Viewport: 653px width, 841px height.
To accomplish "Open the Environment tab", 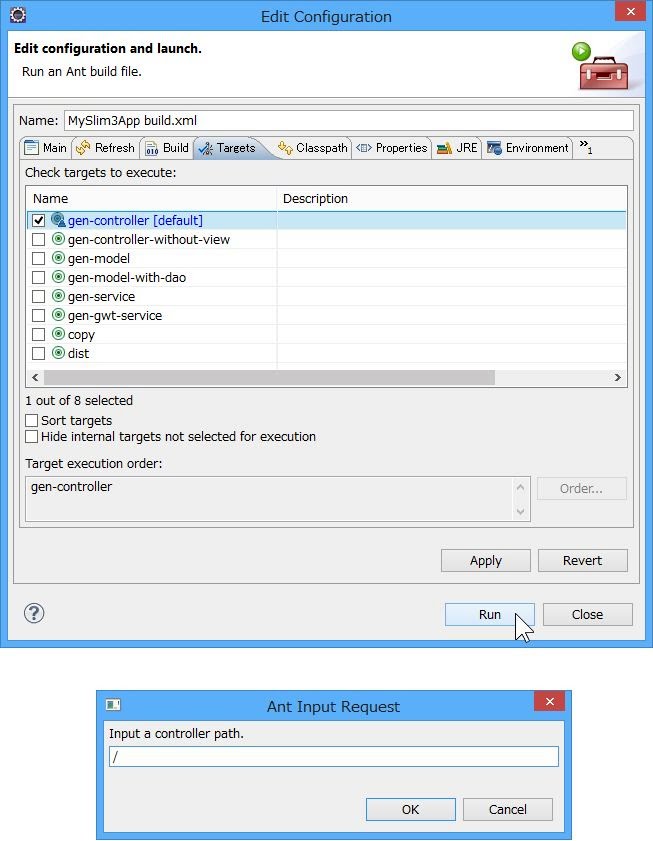I will [x=527, y=148].
